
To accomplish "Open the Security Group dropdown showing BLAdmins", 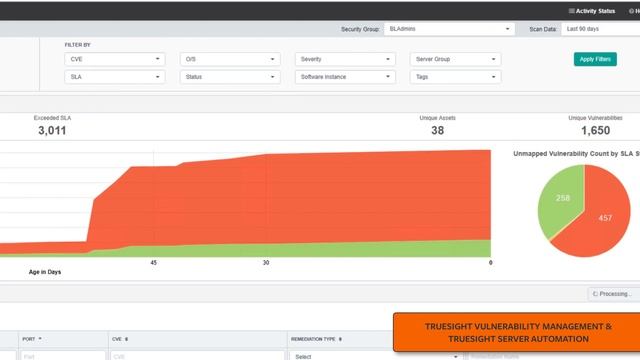I will (x=449, y=29).
